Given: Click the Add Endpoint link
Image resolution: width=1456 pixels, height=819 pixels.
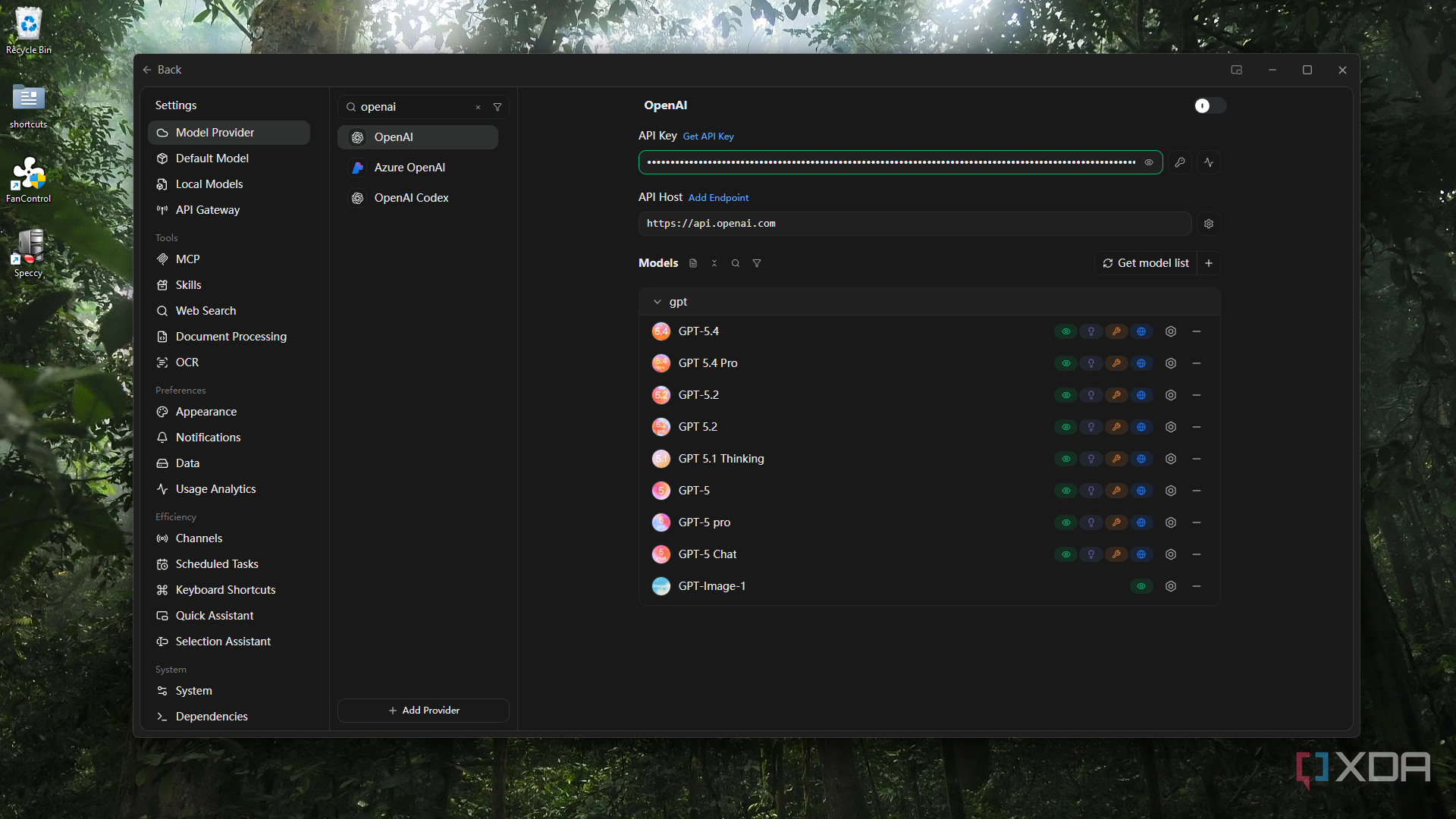Looking at the screenshot, I should point(718,198).
